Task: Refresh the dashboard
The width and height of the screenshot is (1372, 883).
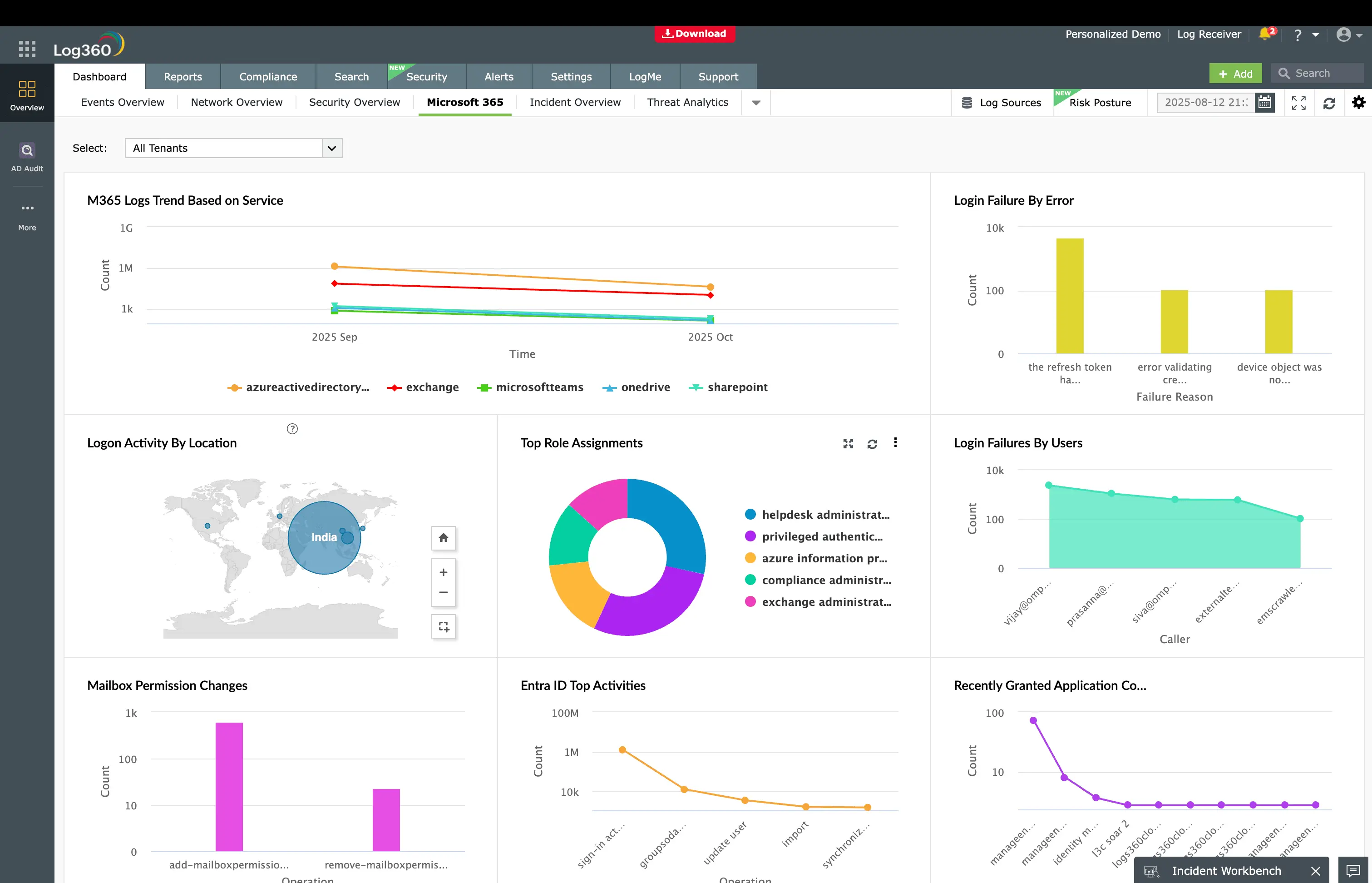Action: click(1329, 102)
